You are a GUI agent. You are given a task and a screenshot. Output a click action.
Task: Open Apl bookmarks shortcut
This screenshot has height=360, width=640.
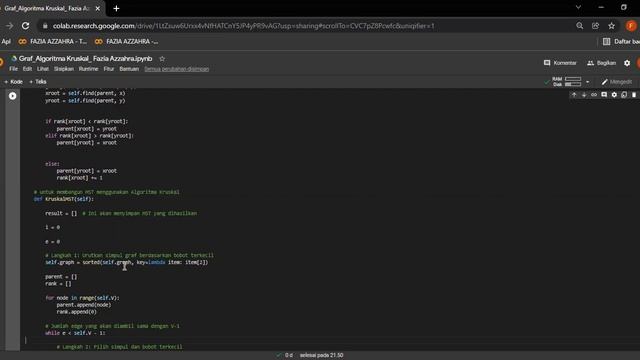[x=6, y=42]
